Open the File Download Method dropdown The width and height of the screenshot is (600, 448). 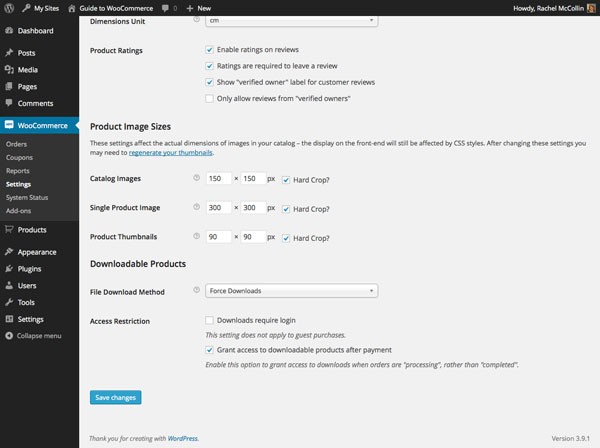pyautogui.click(x=292, y=291)
